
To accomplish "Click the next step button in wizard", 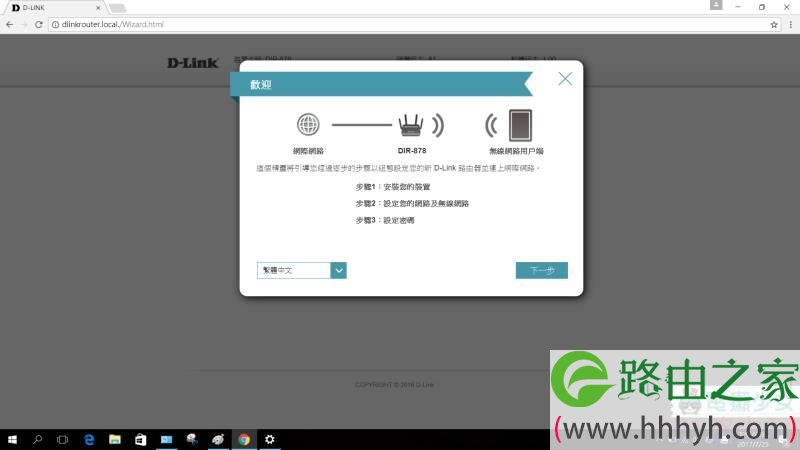I will pos(541,270).
